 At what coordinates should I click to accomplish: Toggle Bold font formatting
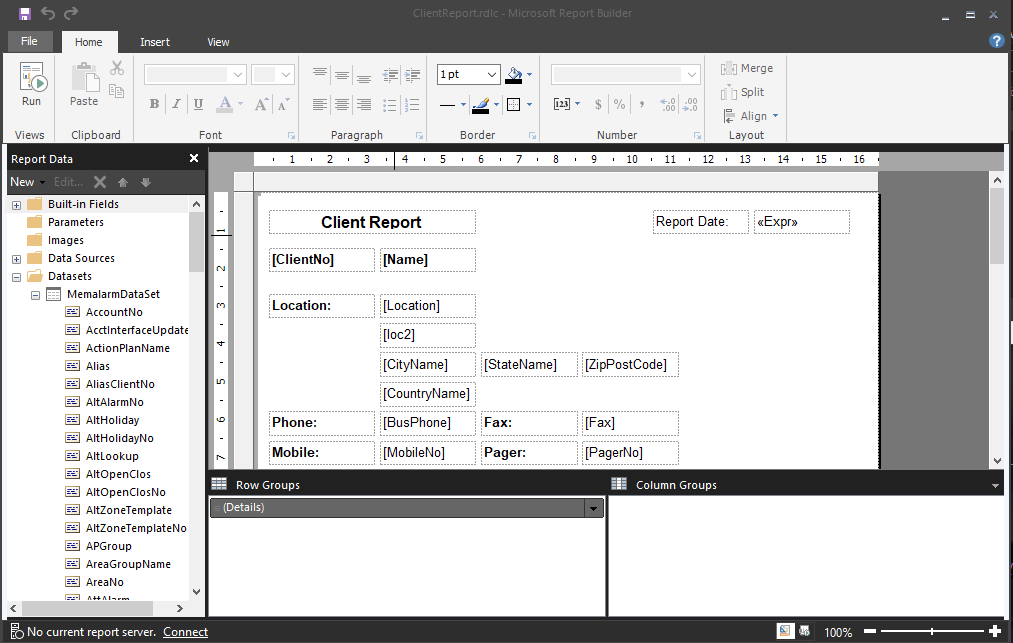click(x=154, y=104)
